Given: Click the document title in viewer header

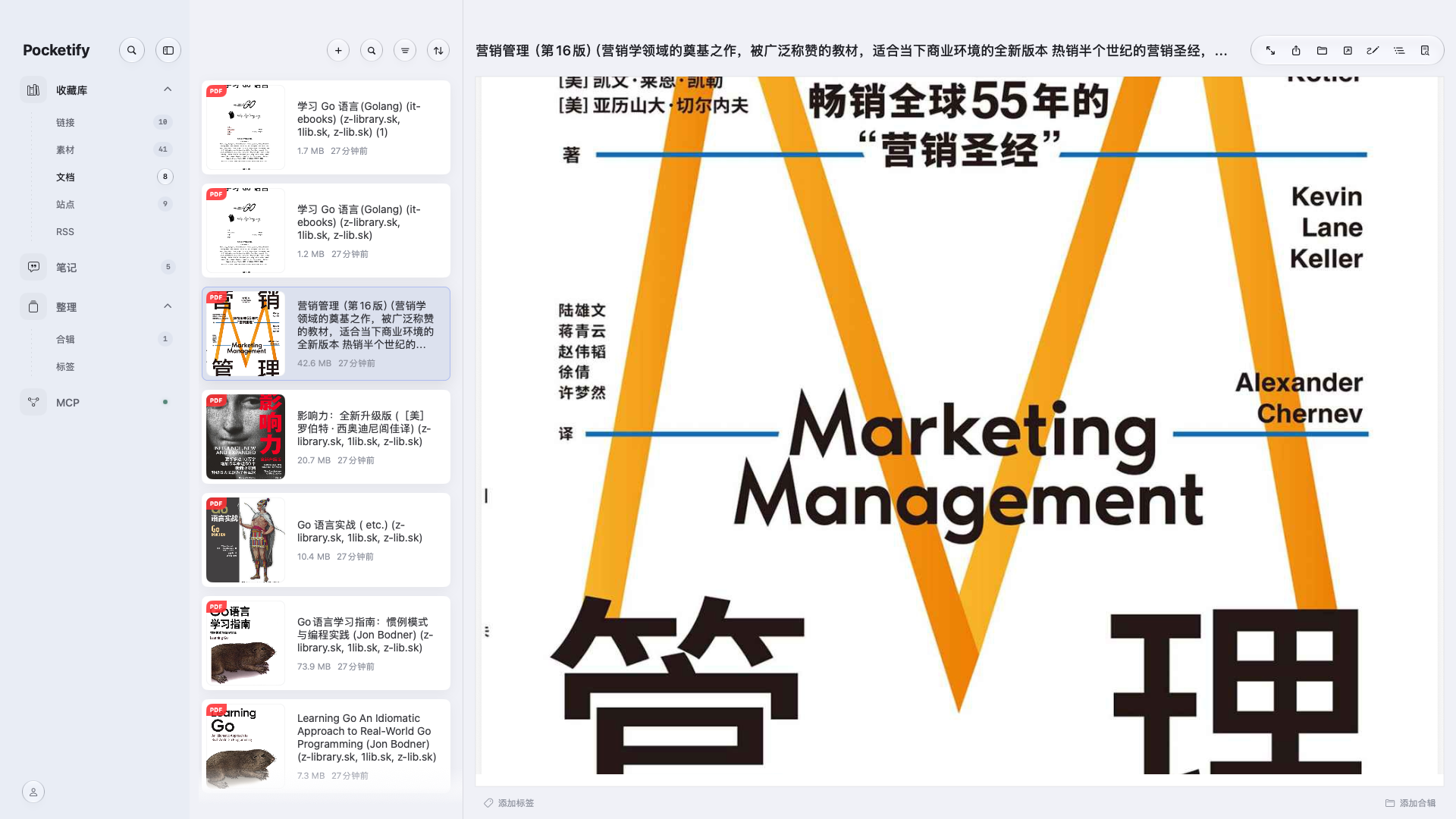Looking at the screenshot, I should point(851,51).
